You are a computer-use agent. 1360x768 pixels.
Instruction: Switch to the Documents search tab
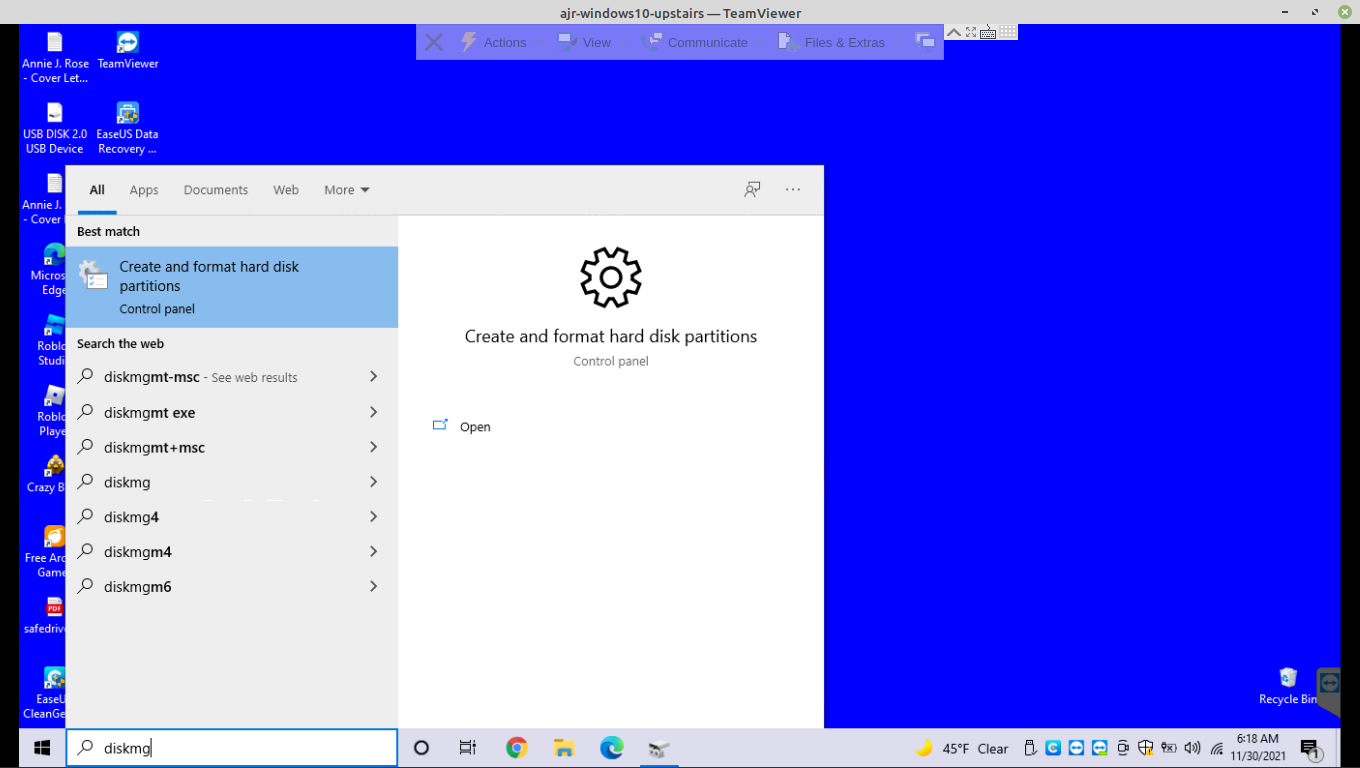(215, 190)
